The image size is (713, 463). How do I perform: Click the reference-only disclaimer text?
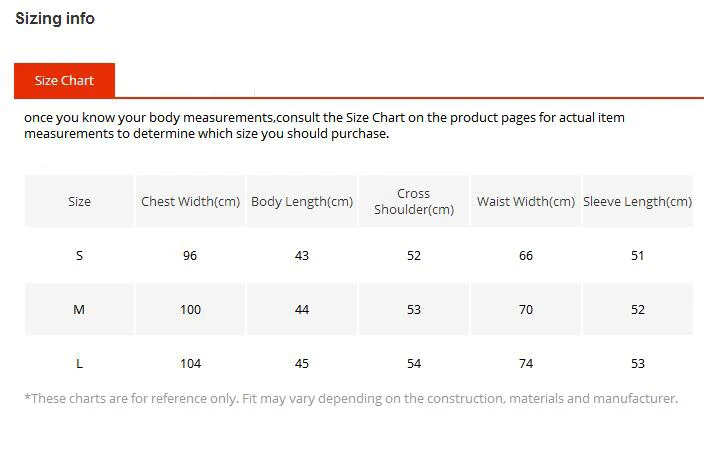[351, 398]
